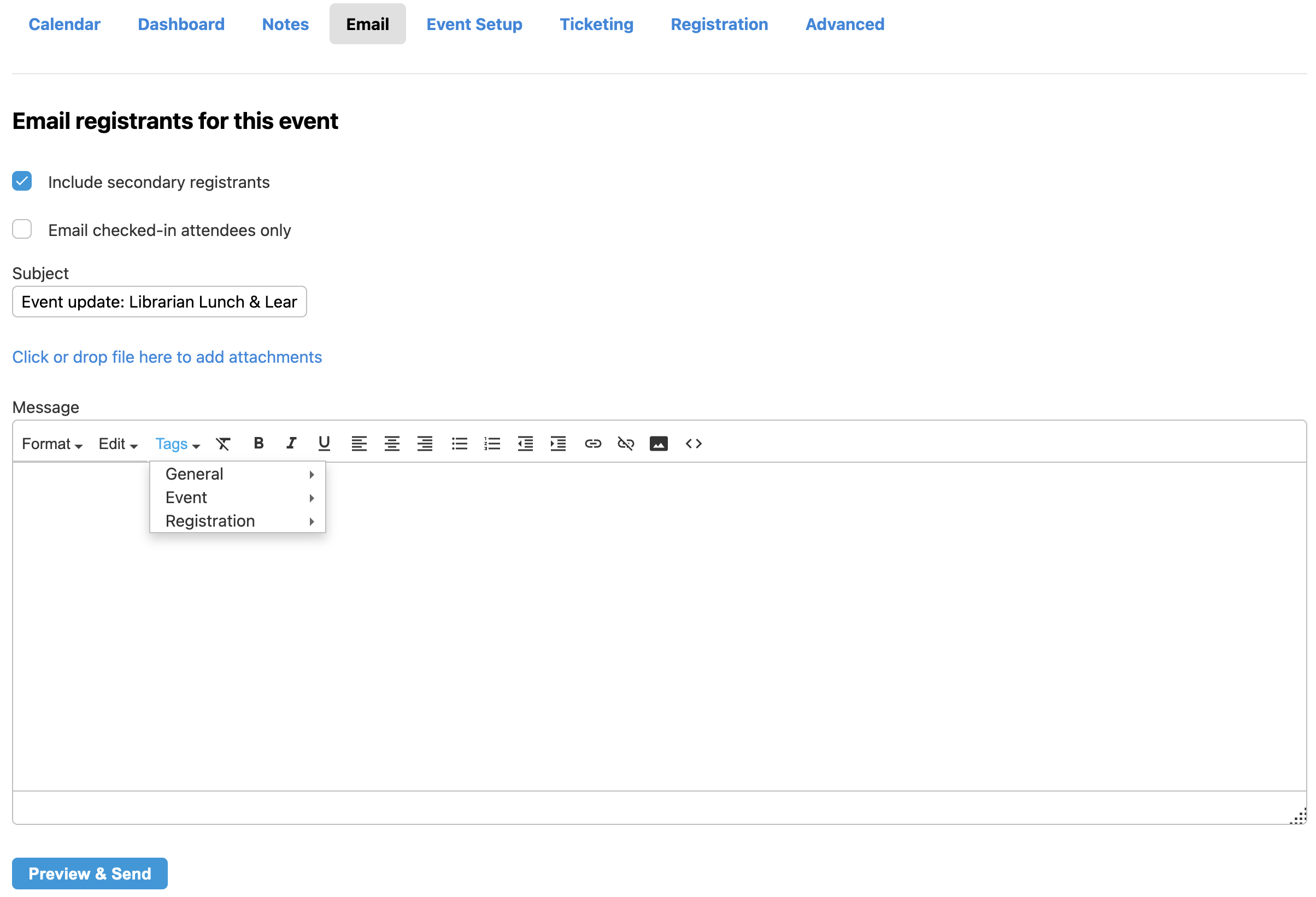This screenshot has height=897, width=1316.
Task: Click the Underline icon
Action: tap(324, 444)
